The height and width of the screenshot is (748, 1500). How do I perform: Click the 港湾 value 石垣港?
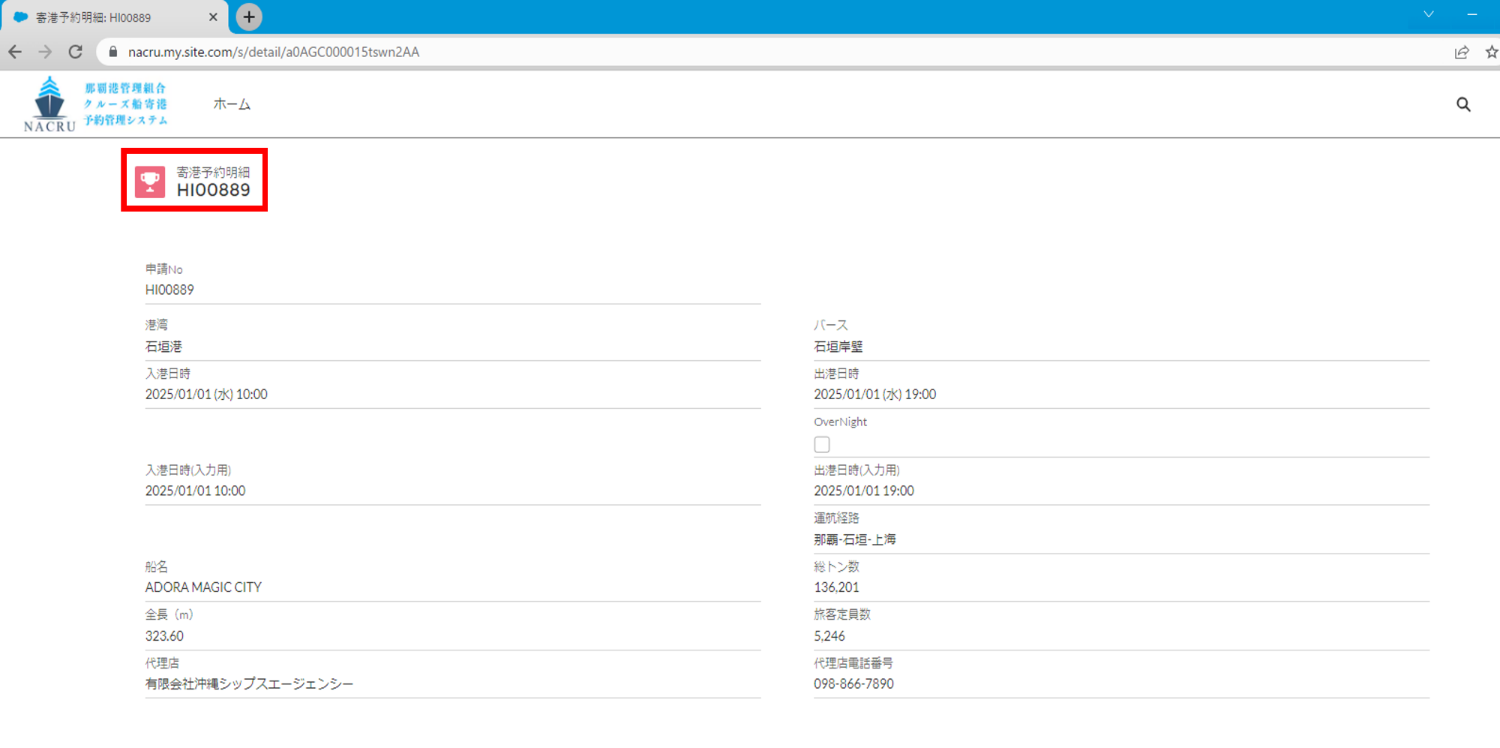tap(164, 347)
